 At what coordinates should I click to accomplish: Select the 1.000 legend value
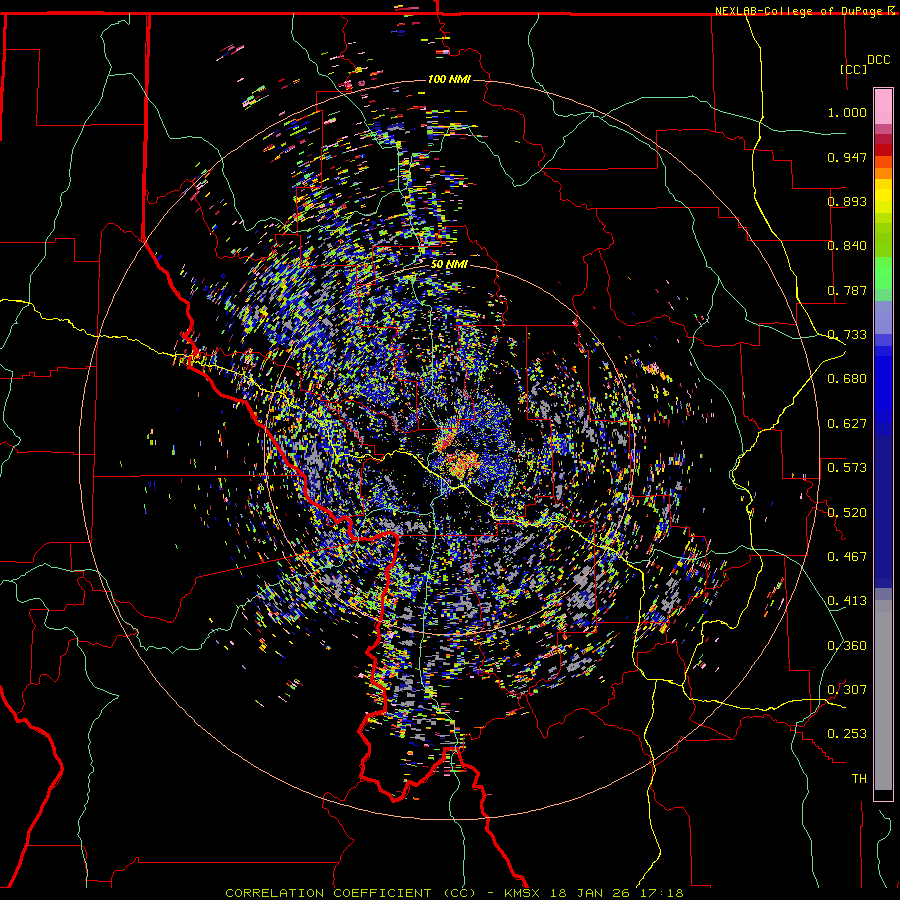pos(847,112)
